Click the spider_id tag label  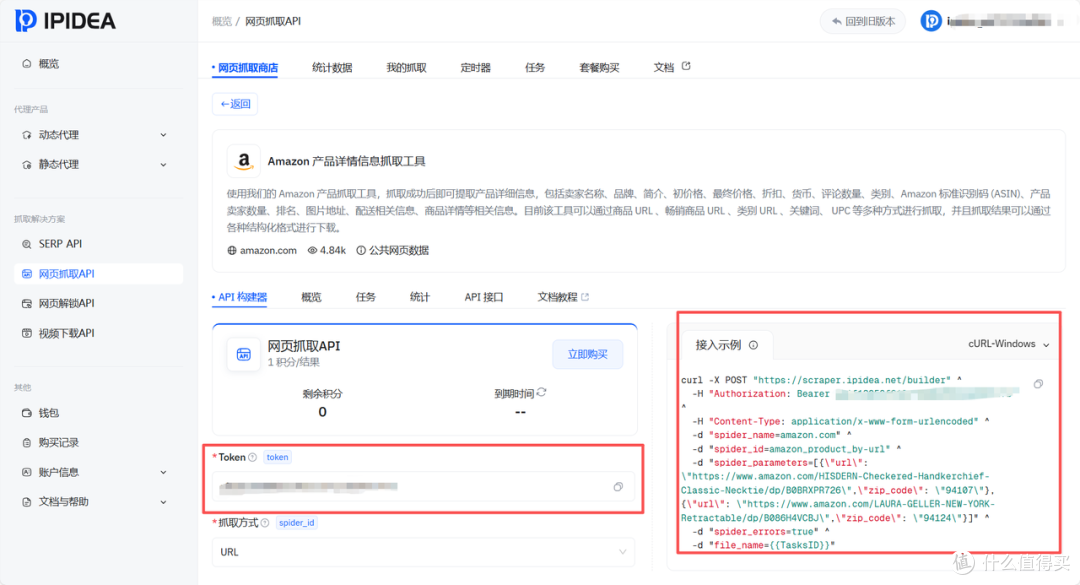pos(297,523)
